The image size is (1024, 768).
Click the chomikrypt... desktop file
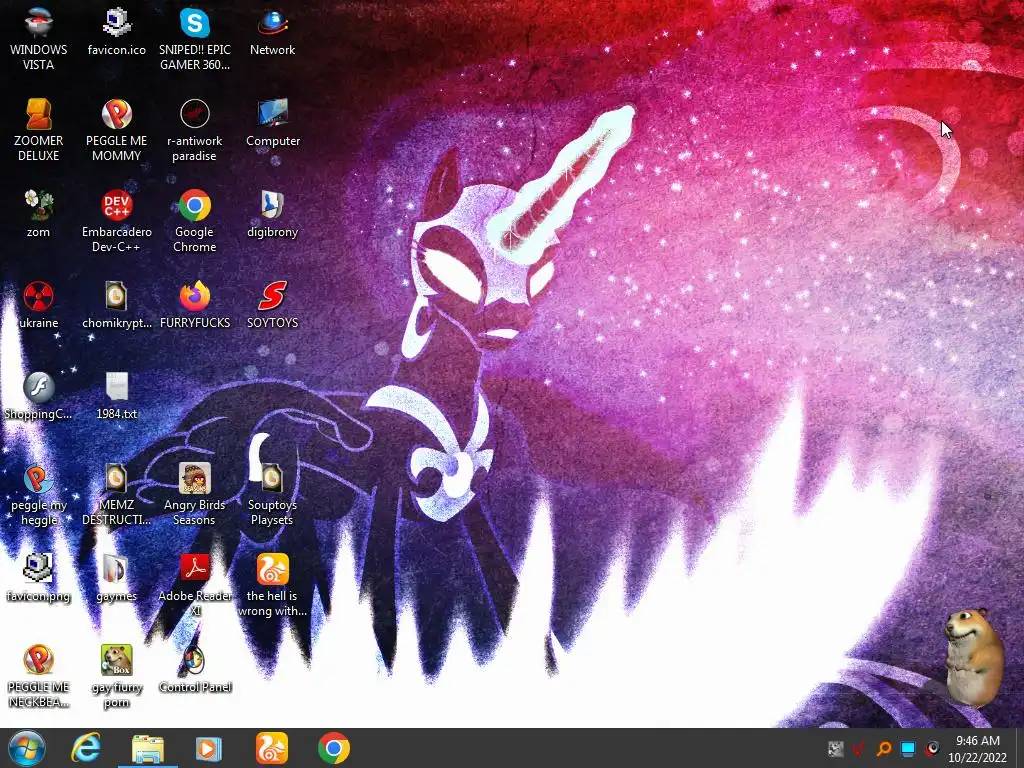point(116,306)
